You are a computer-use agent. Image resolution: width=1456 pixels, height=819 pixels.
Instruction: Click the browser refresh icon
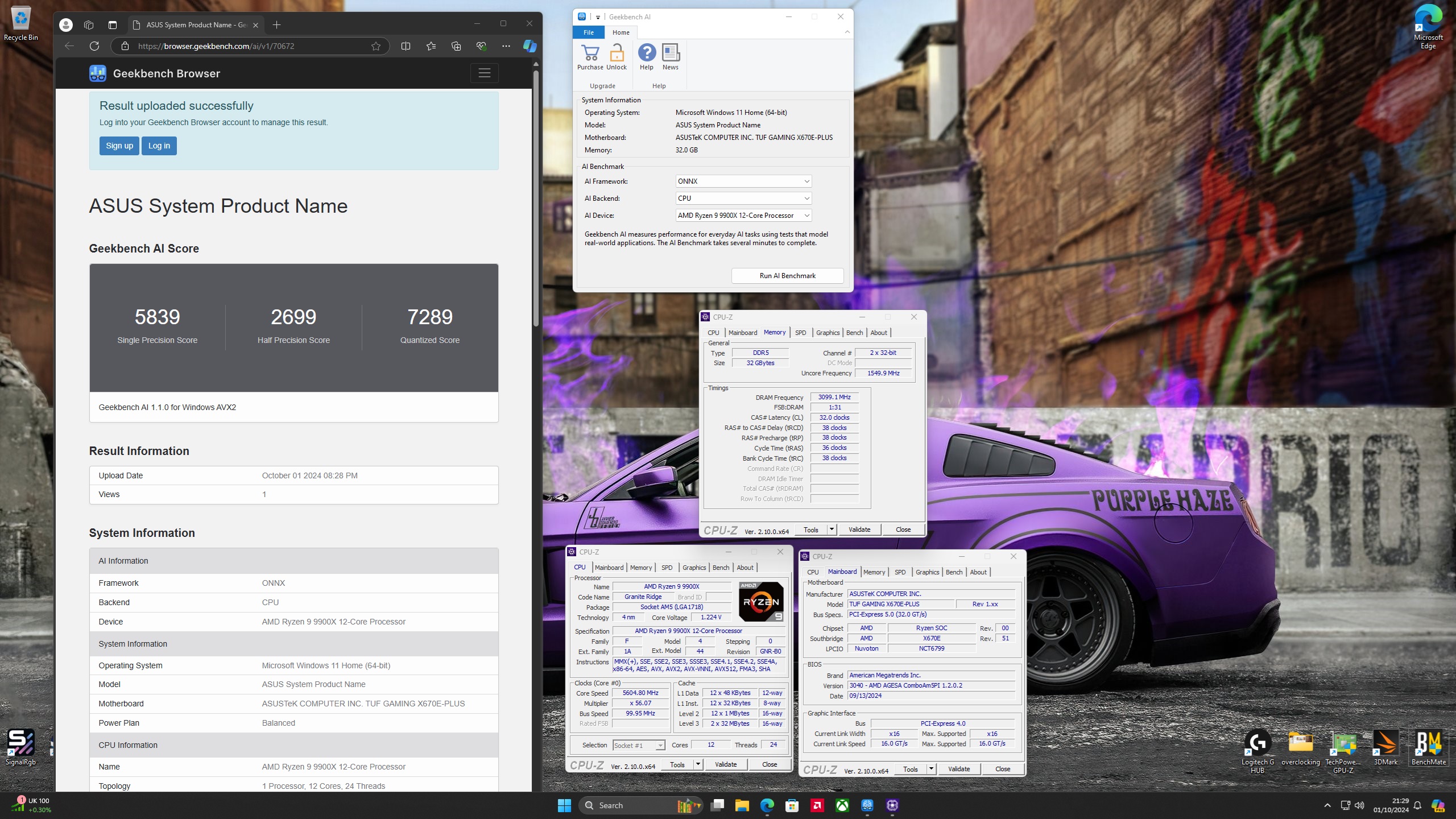point(94,46)
